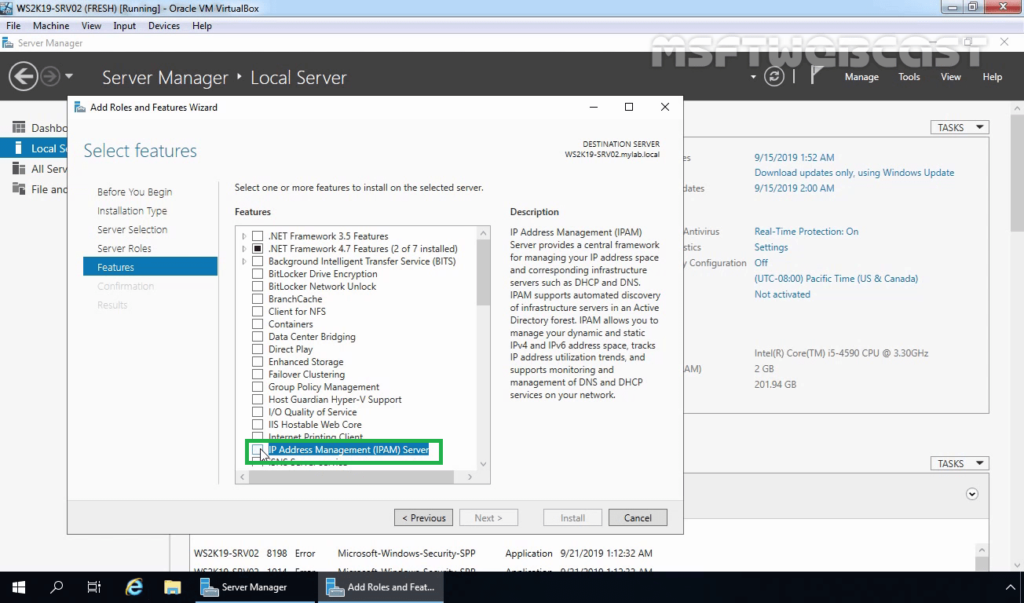The image size is (1024, 603).
Task: Select the I/O Quality of Service row
Action: [x=312, y=412]
